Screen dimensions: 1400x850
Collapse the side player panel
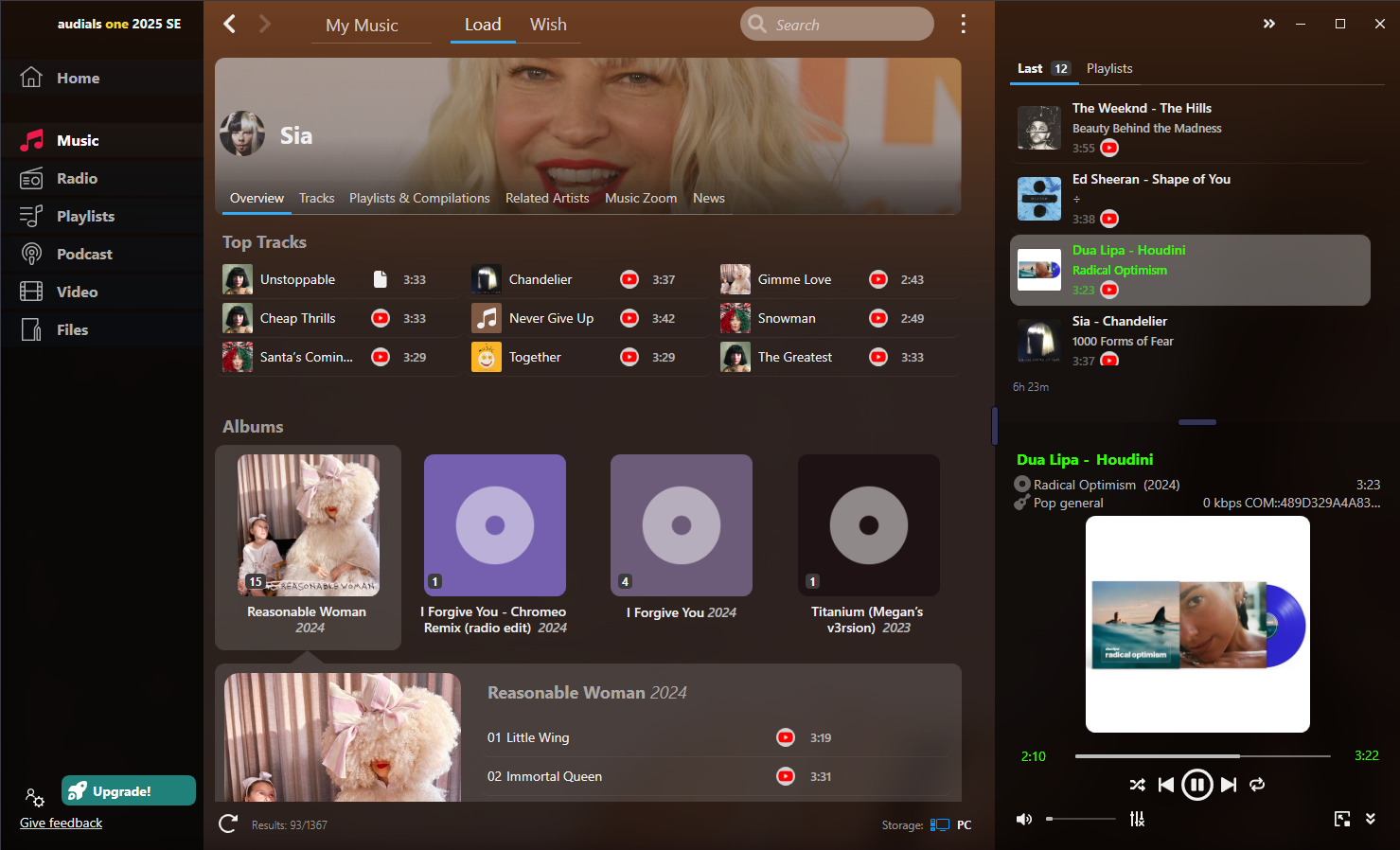pyautogui.click(x=1269, y=24)
